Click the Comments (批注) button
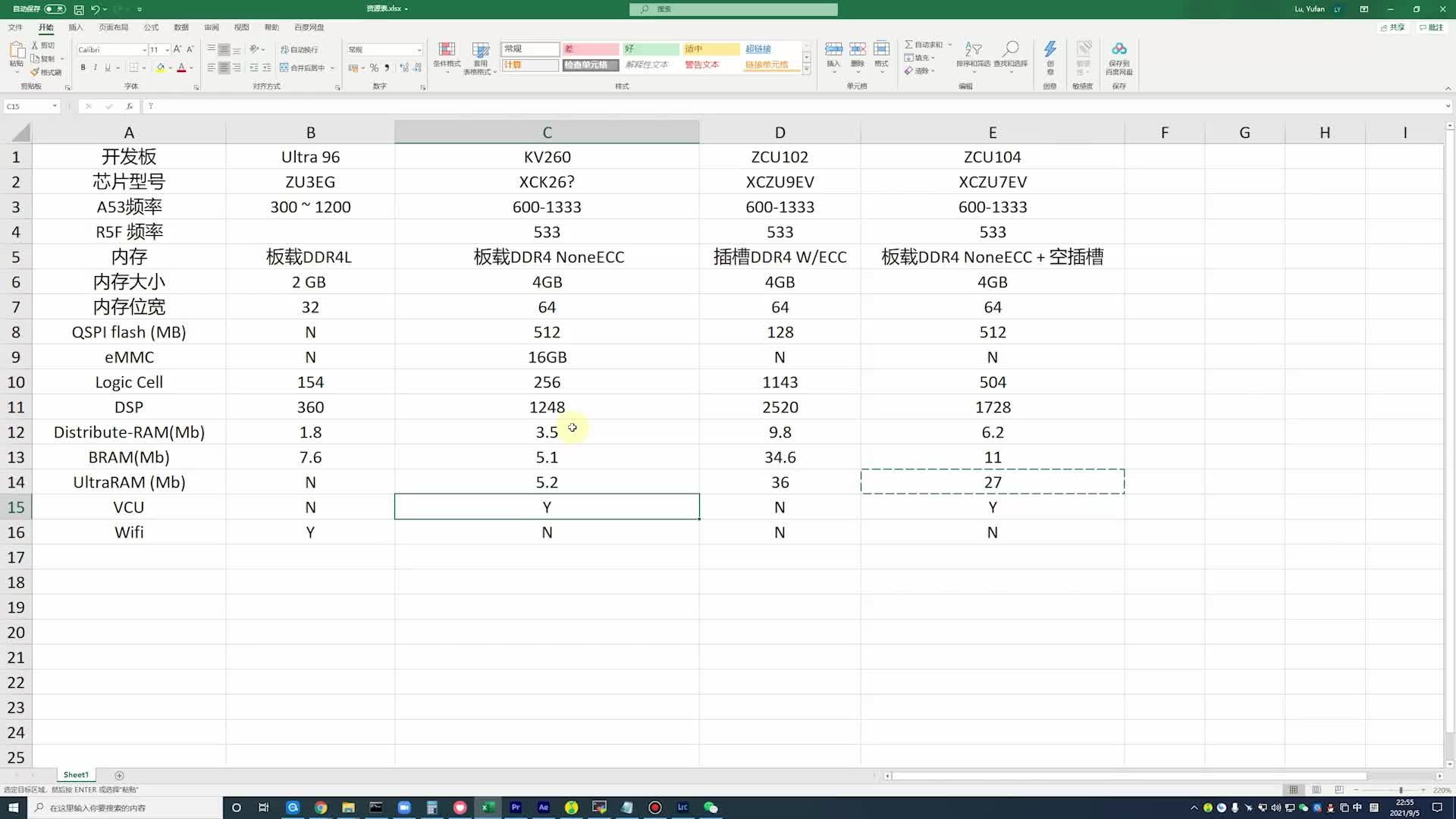This screenshot has width=1456, height=819. (x=1432, y=27)
